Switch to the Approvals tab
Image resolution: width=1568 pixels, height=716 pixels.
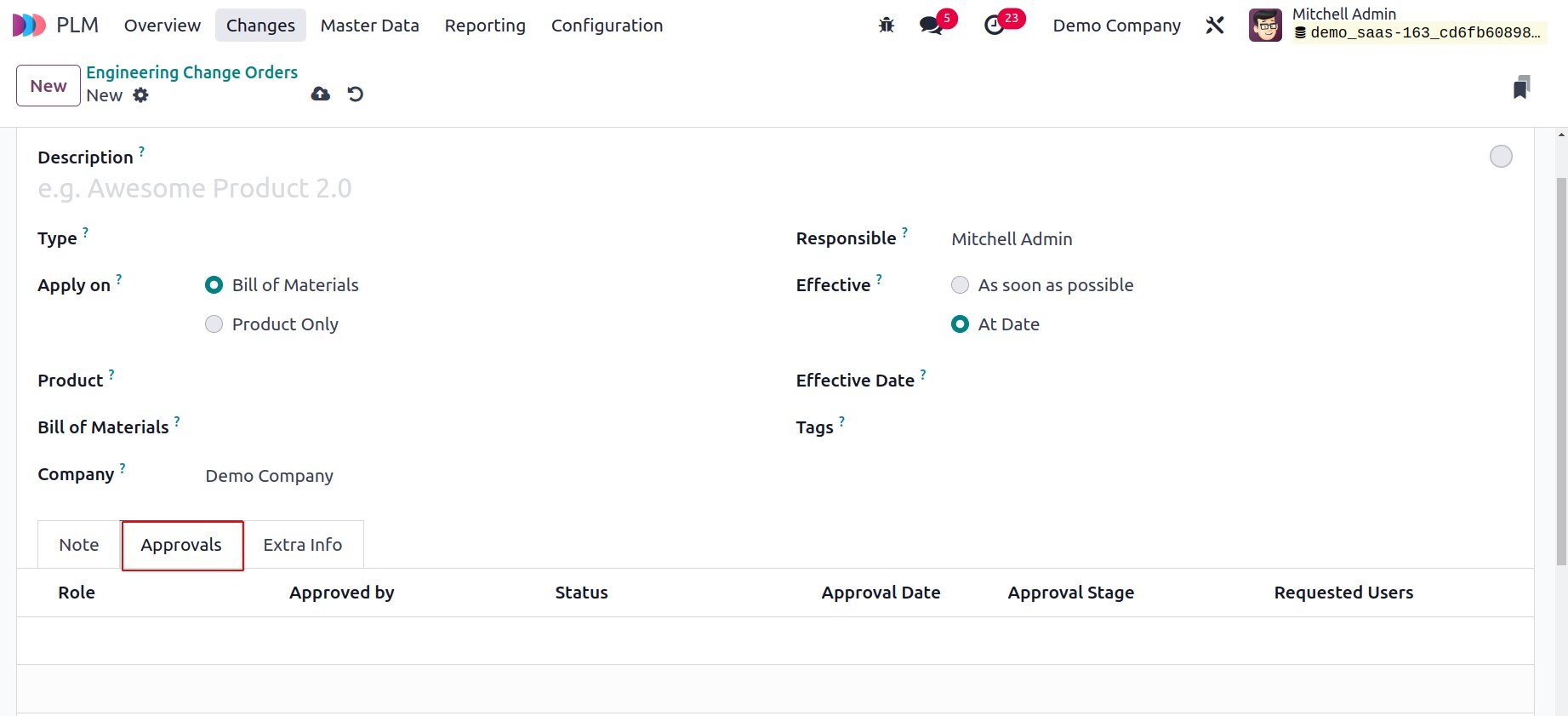point(181,545)
